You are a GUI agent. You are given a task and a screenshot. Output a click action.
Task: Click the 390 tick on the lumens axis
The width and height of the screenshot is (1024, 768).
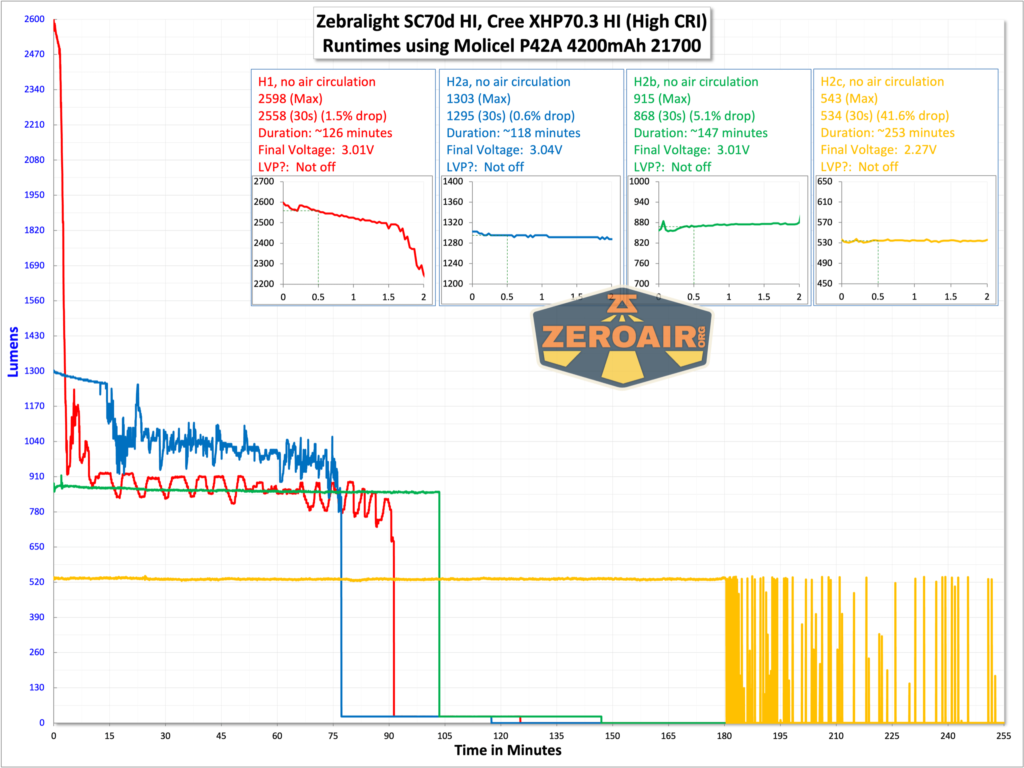(x=37, y=617)
